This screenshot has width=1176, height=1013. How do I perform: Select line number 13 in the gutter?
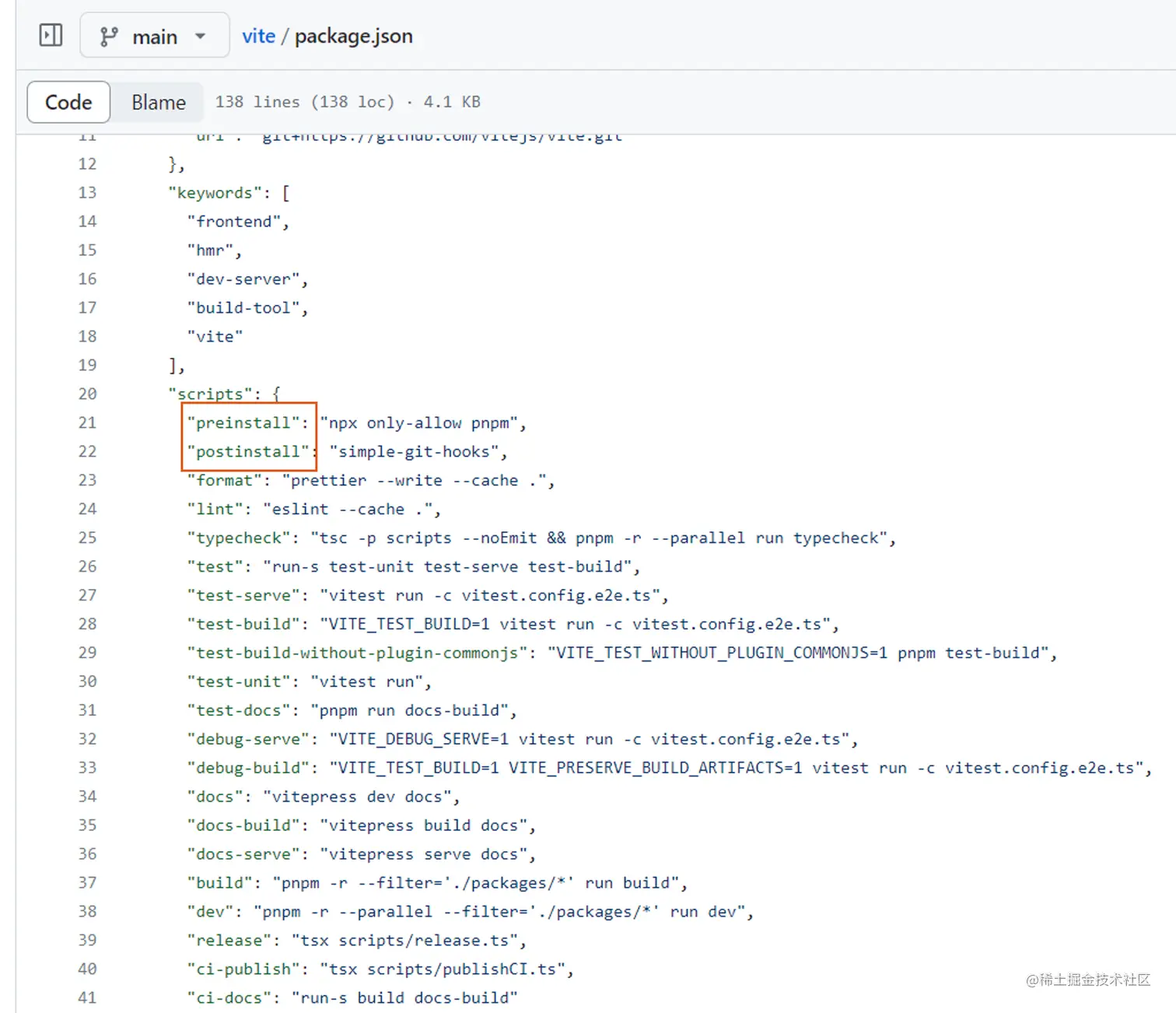pos(87,192)
